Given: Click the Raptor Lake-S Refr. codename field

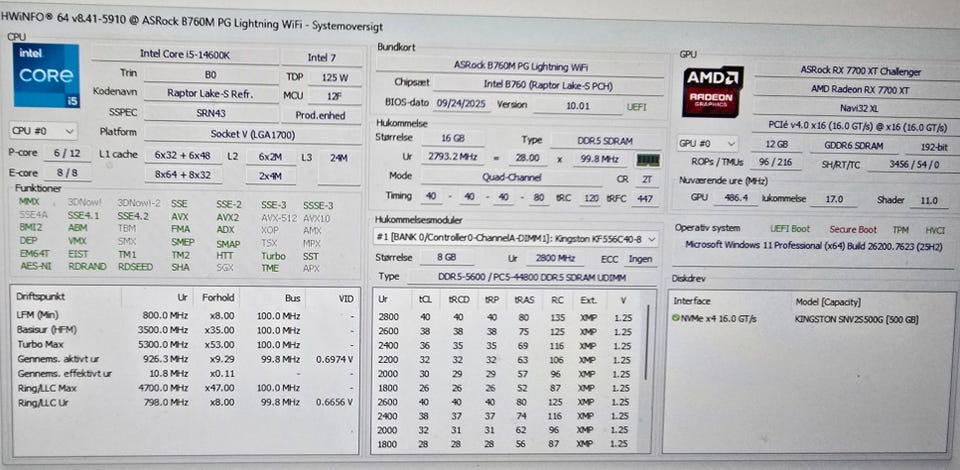Looking at the screenshot, I should [211, 94].
